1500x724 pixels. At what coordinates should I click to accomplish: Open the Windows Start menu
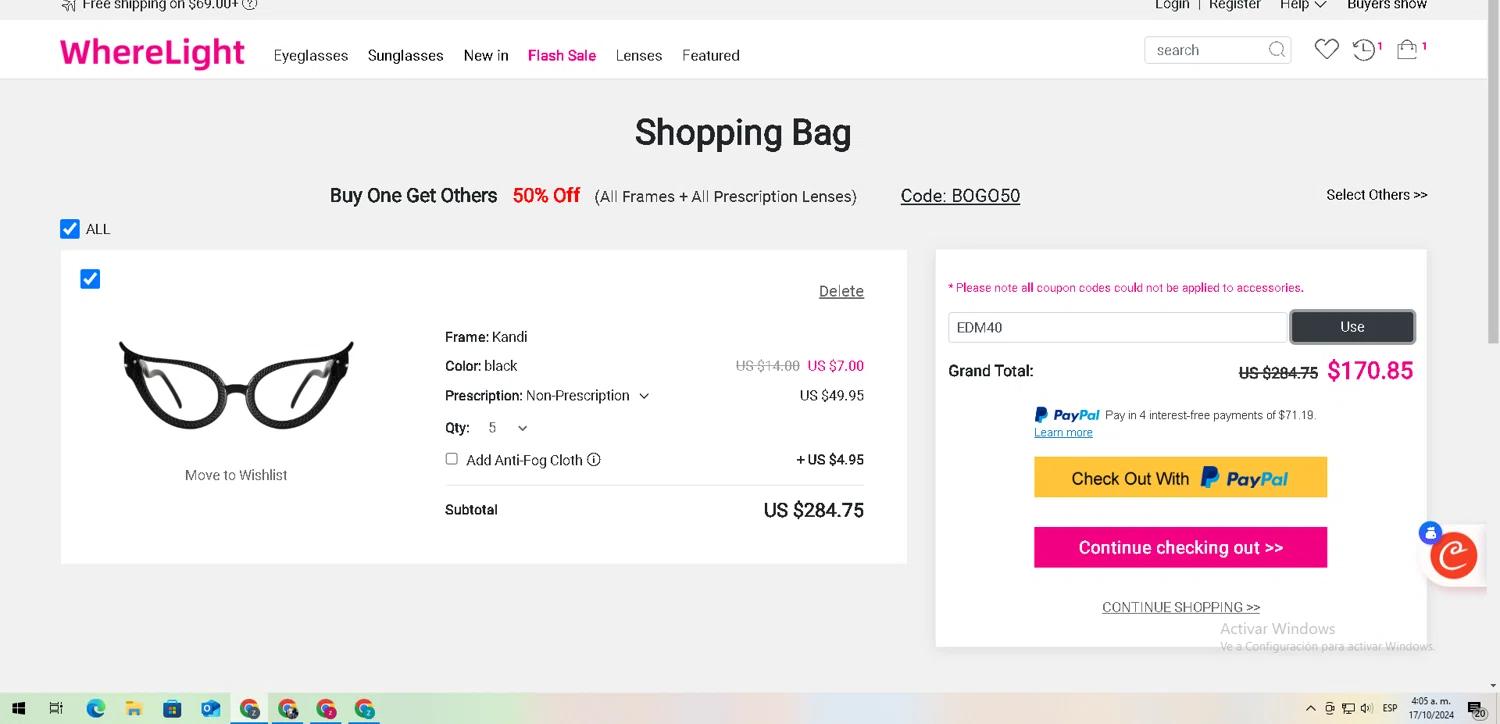pyautogui.click(x=18, y=709)
